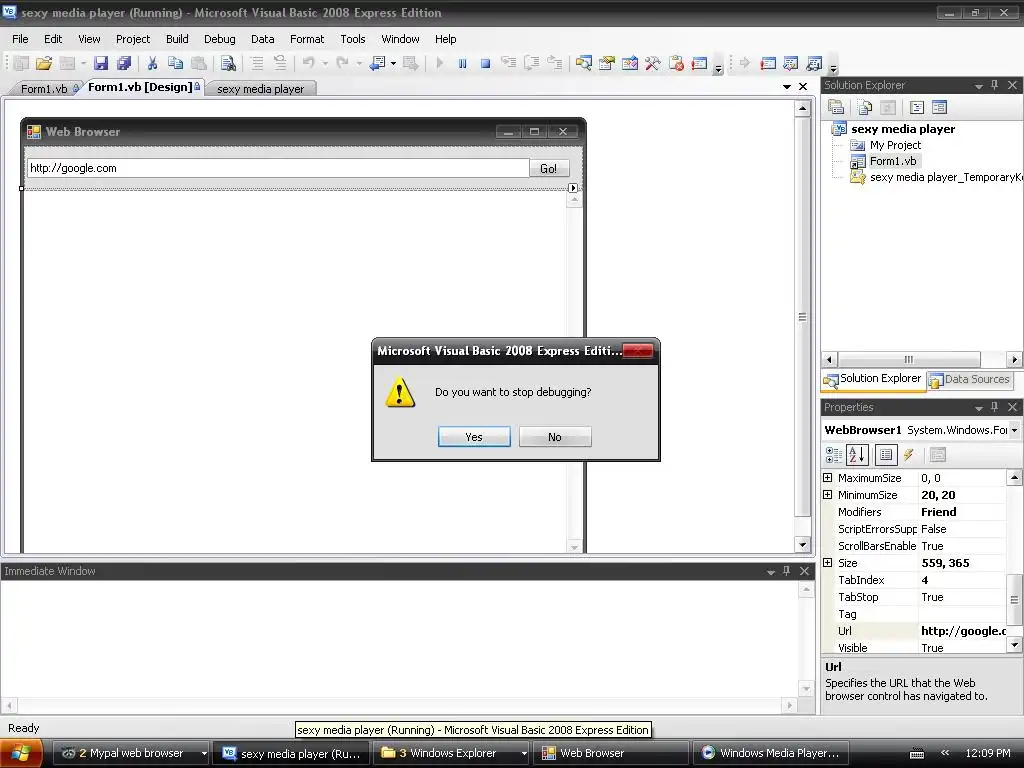
Task: Open the active documents dropdown arrow
Action: [x=787, y=86]
